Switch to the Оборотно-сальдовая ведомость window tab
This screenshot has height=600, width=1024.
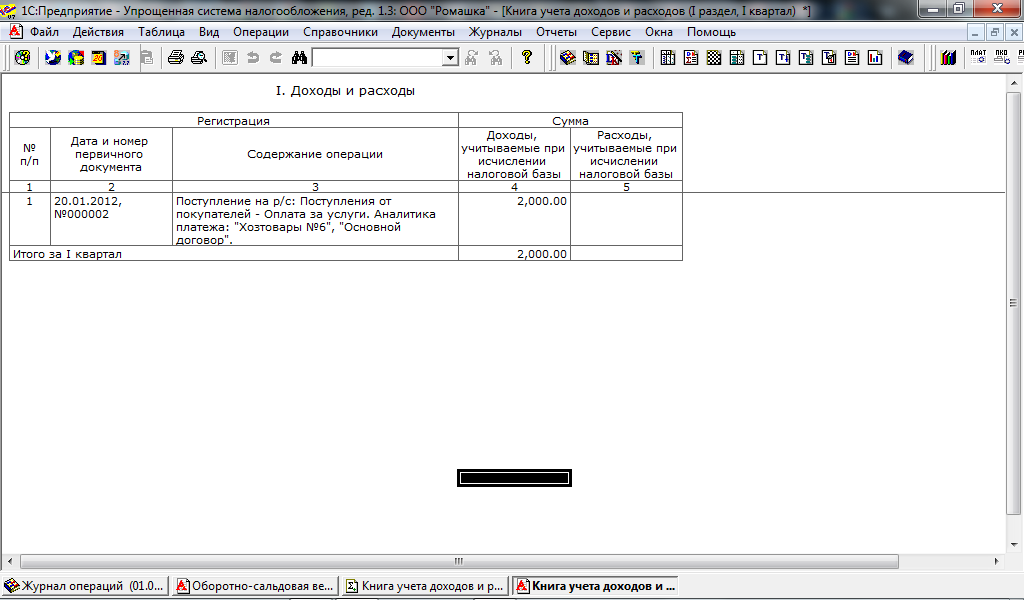point(255,586)
